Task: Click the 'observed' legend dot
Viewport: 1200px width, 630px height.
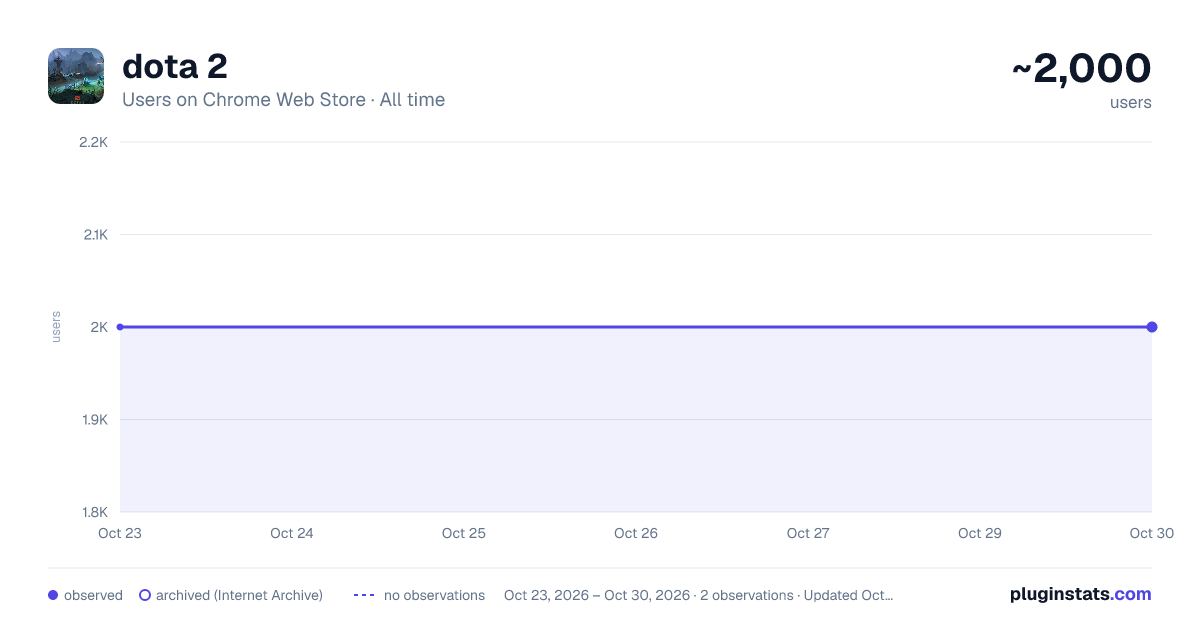Action: tap(53, 595)
